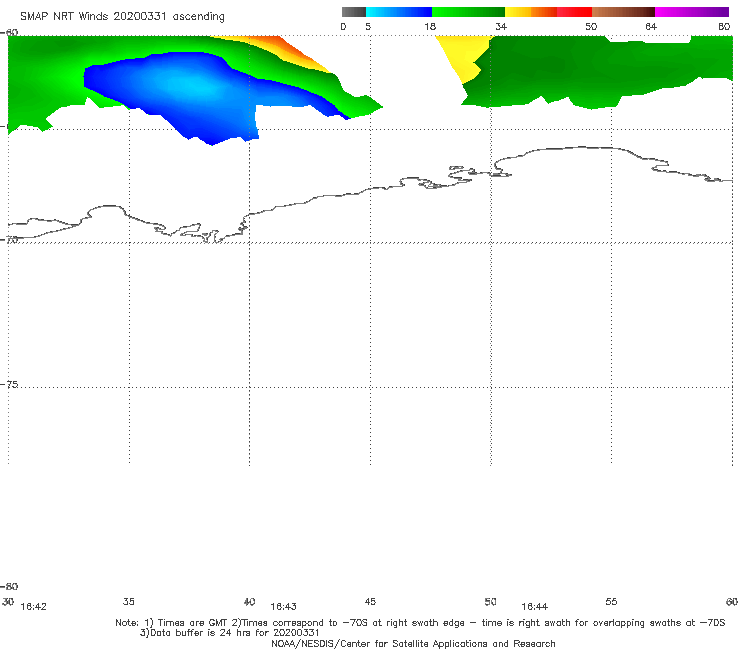Click the longitude label '40'
This screenshot has height=650, width=740.
tap(249, 601)
